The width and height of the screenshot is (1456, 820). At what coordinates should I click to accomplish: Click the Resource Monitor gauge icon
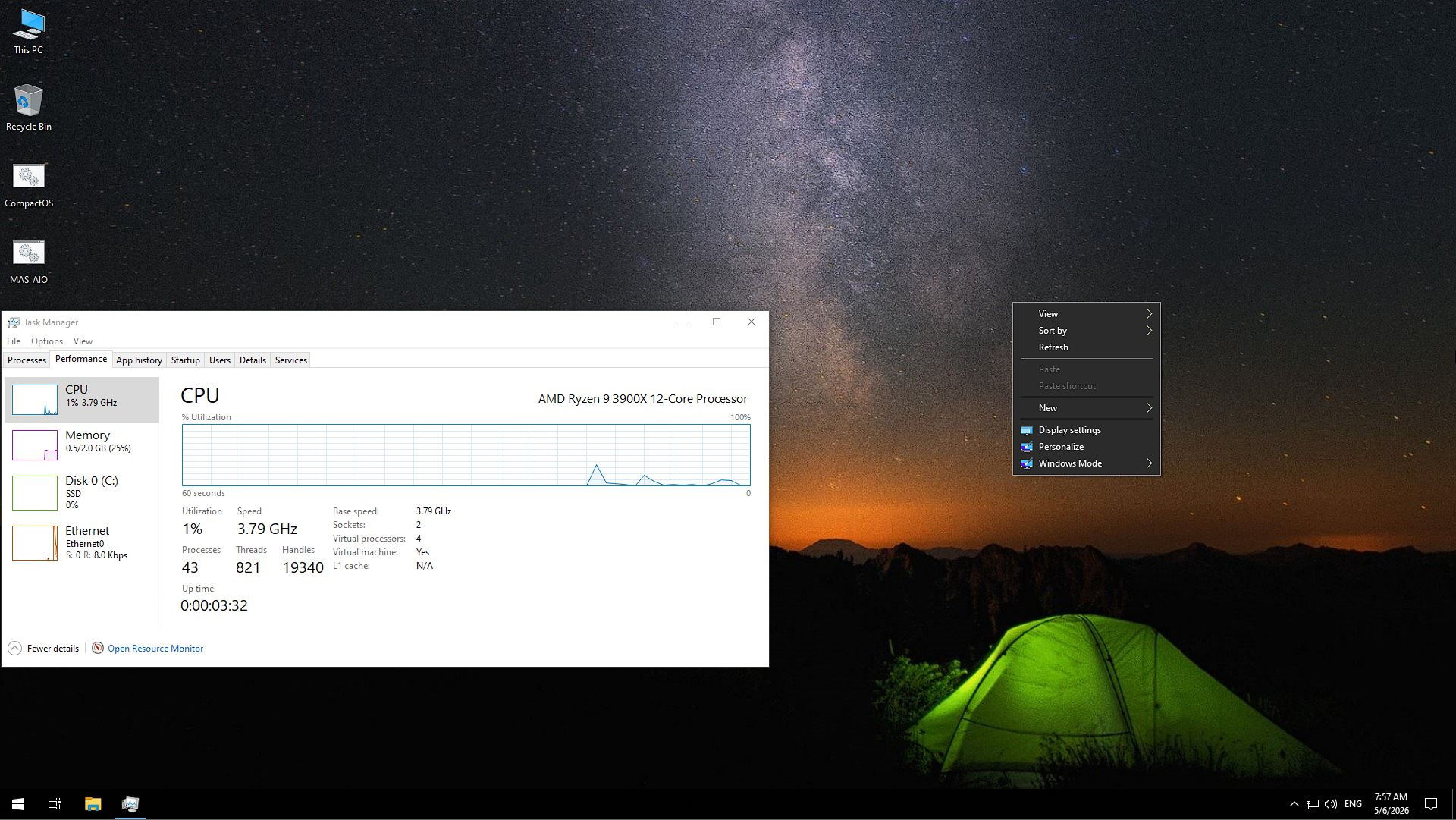coord(98,649)
